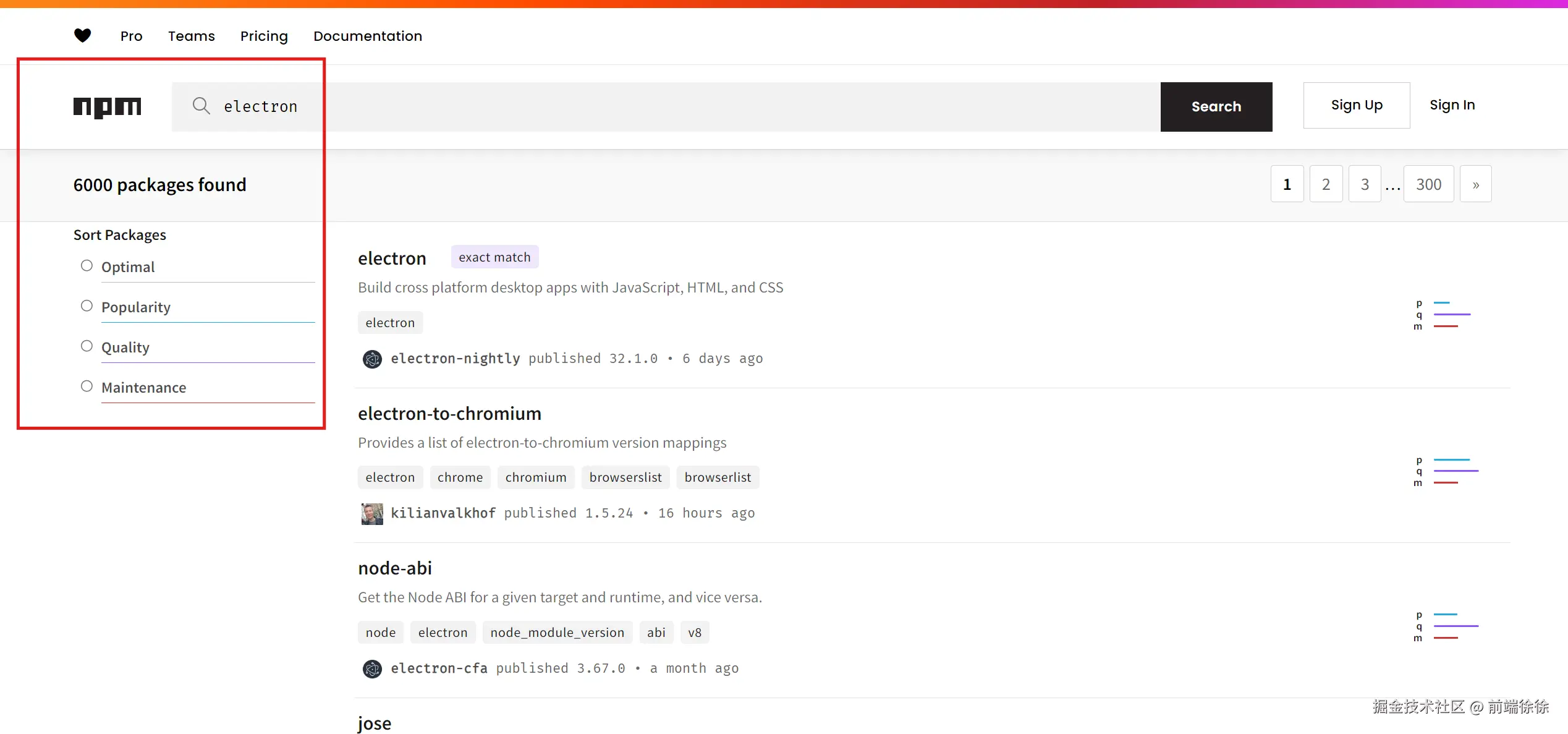This screenshot has width=1568, height=734.
Task: Go to results page 2
Action: [x=1326, y=184]
